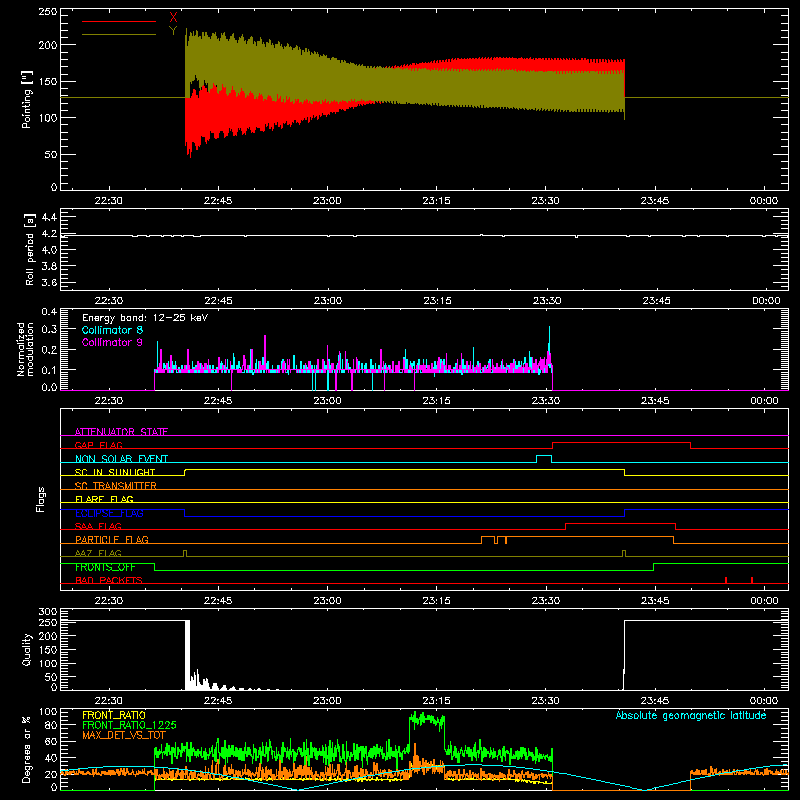
Task: Click the 3.6 value on Roll period axis
Action: pyautogui.click(x=49, y=282)
